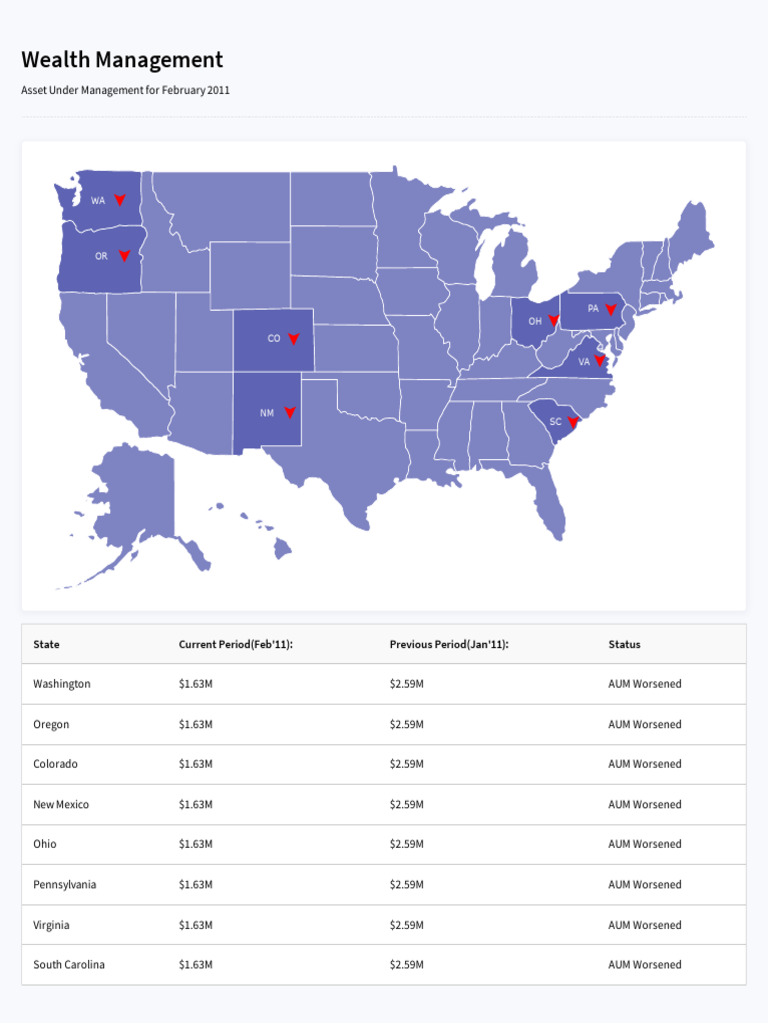Click the Previous Period(Jan'11) column header
The image size is (768, 1024).
coord(449,645)
